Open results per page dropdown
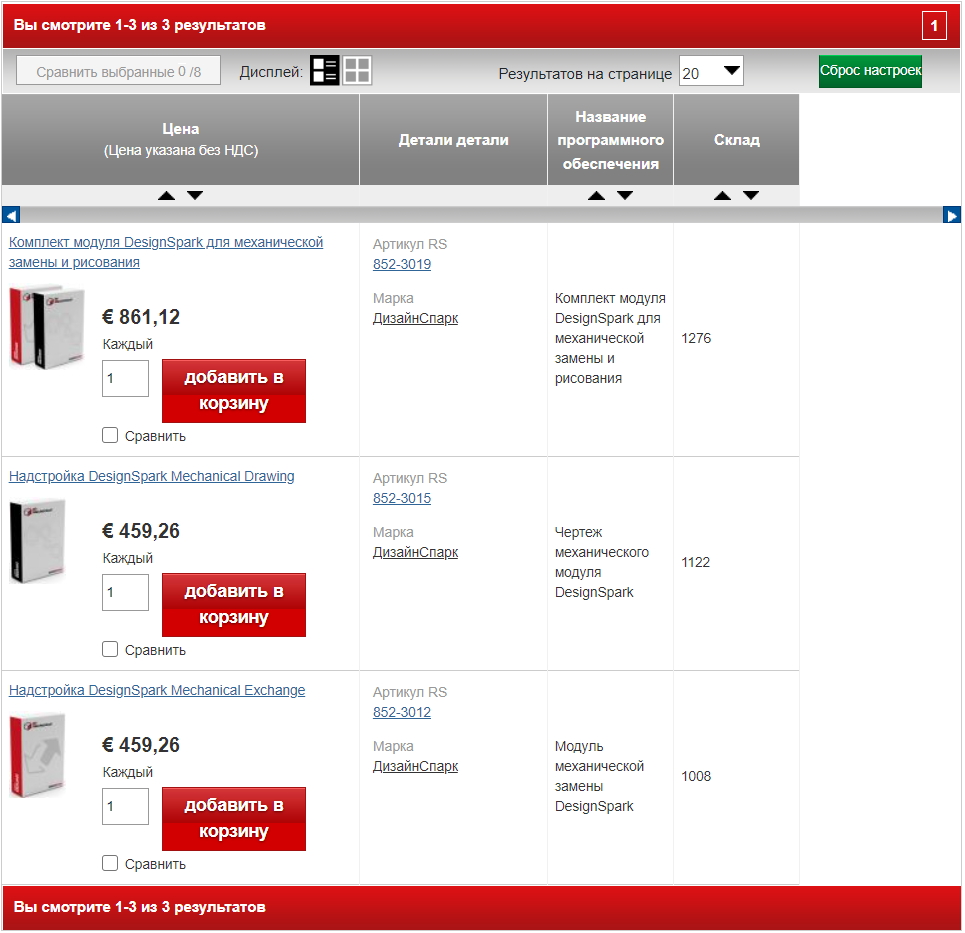The width and height of the screenshot is (965, 933). coord(711,71)
